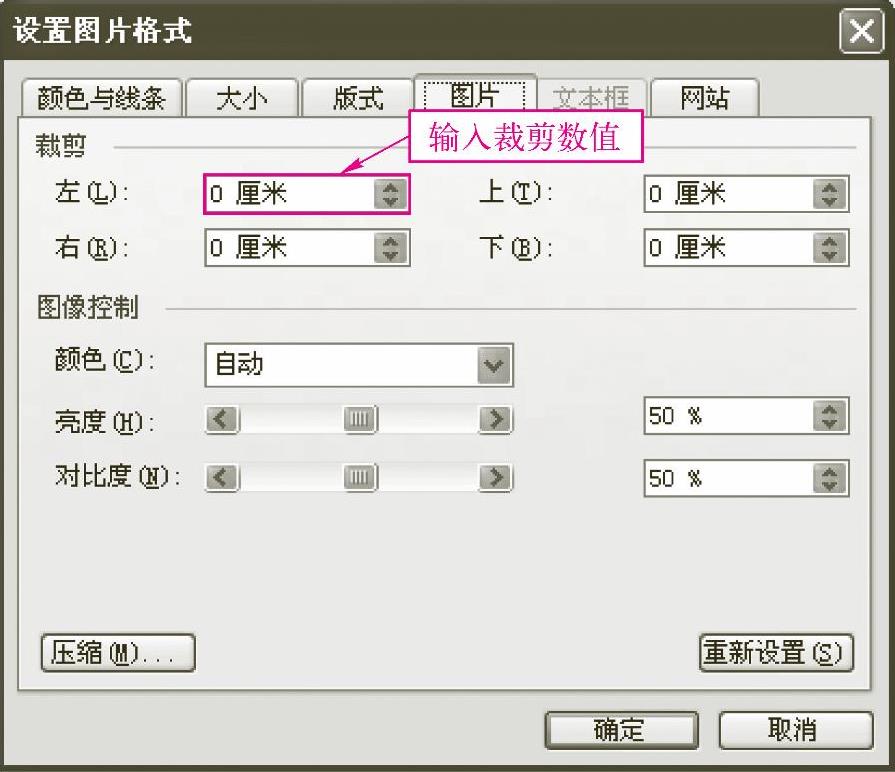The width and height of the screenshot is (895, 772).
Task: Click the left crop spinner arrows
Action: pyautogui.click(x=390, y=194)
